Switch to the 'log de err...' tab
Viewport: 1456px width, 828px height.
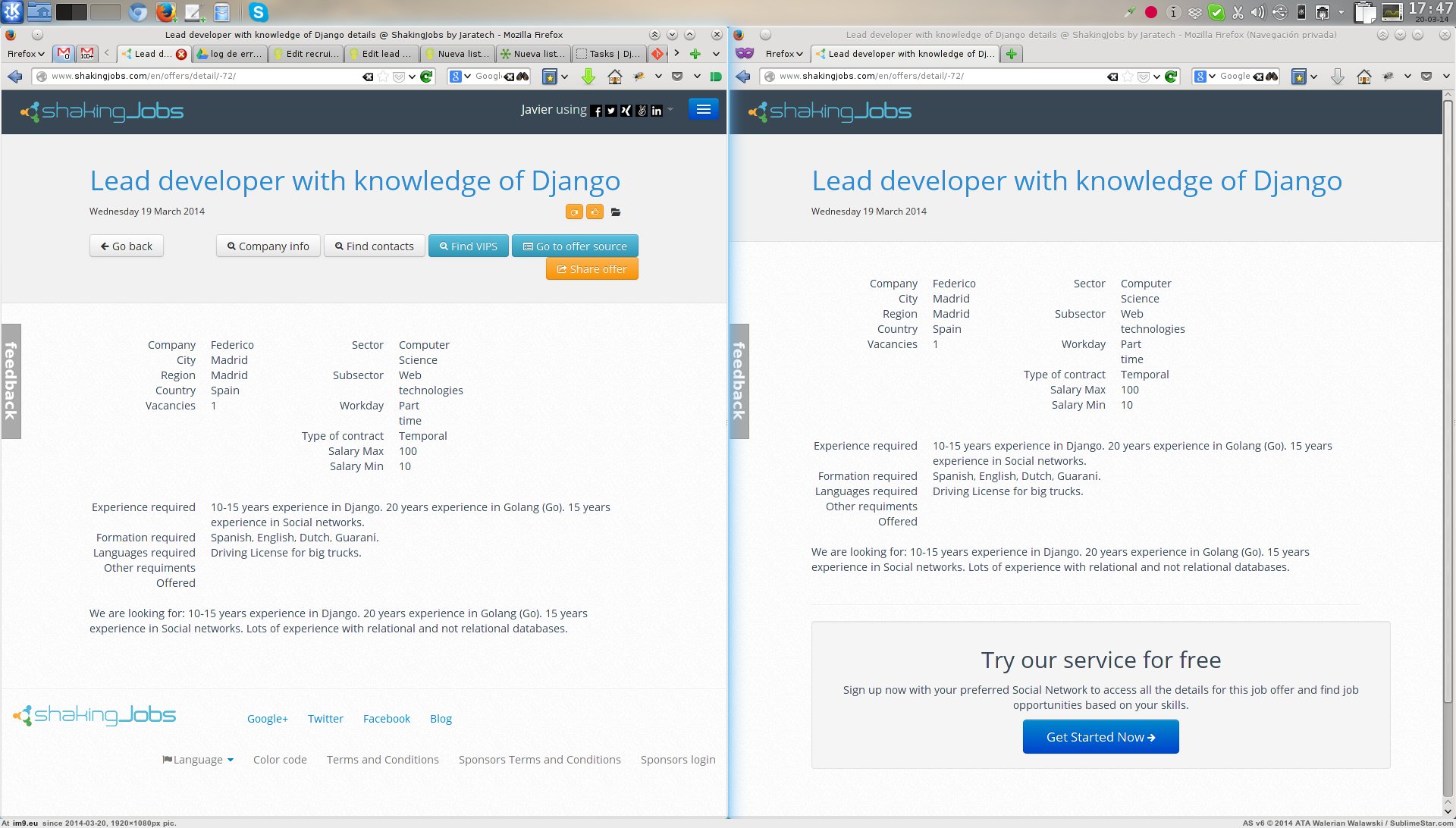[231, 54]
